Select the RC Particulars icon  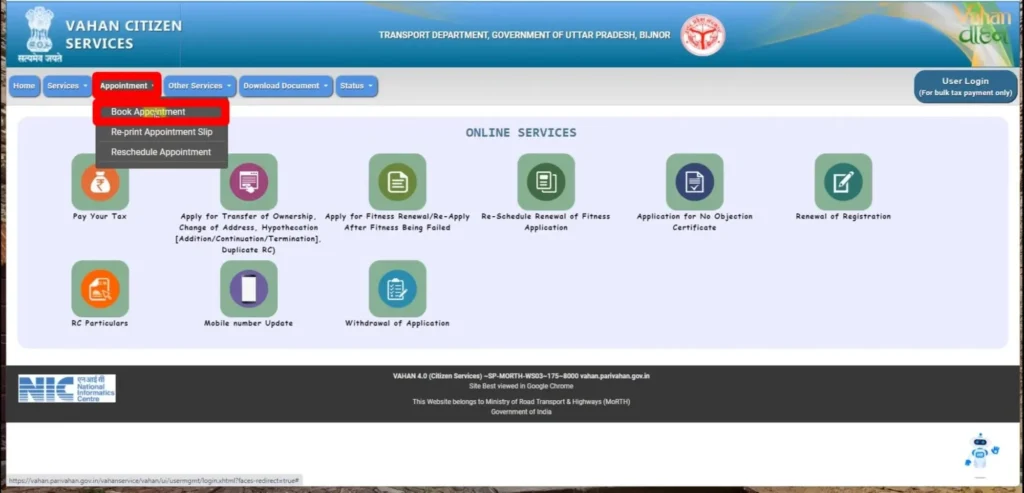[x=100, y=288]
